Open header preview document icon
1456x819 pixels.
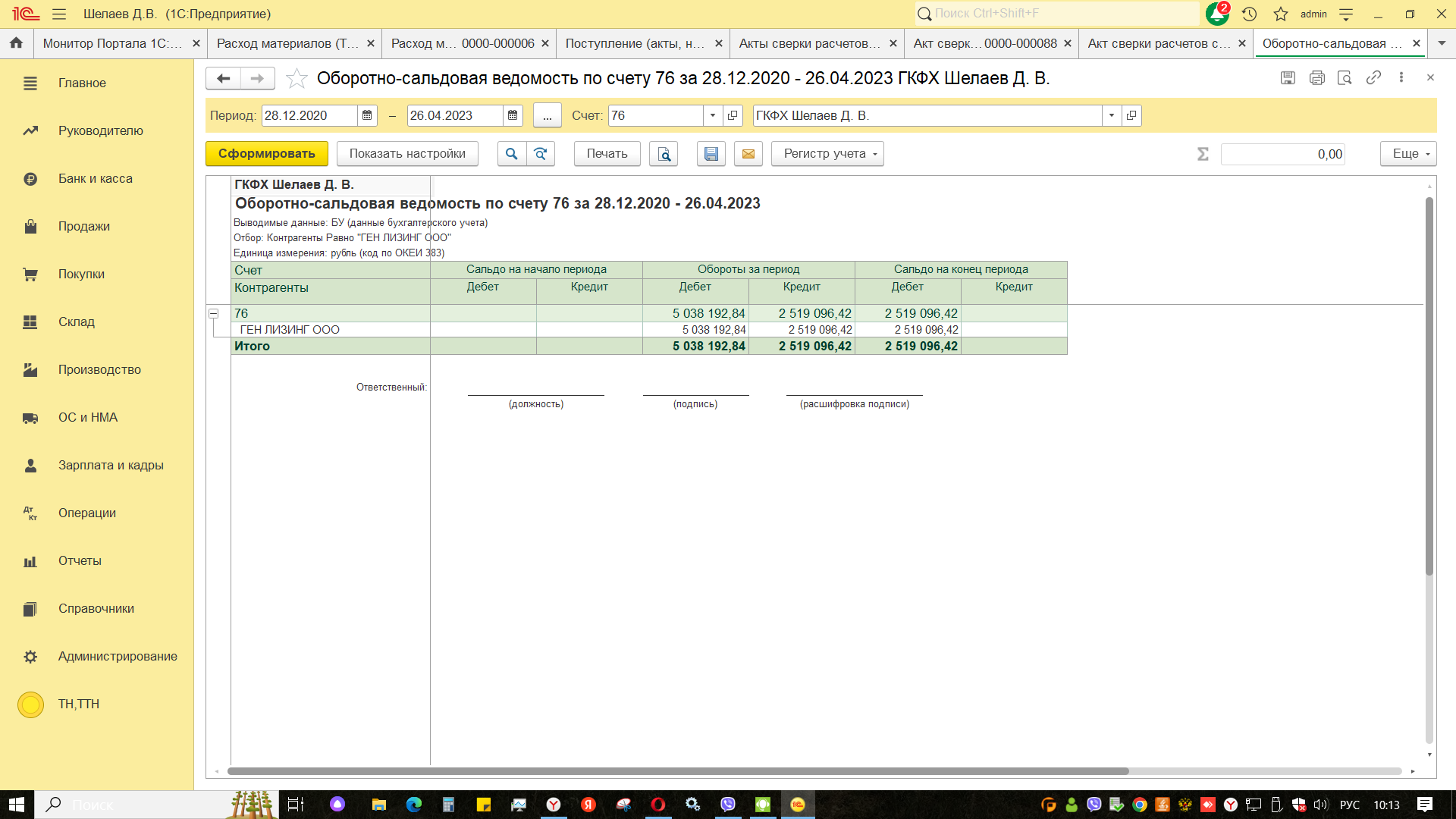pyautogui.click(x=1345, y=77)
